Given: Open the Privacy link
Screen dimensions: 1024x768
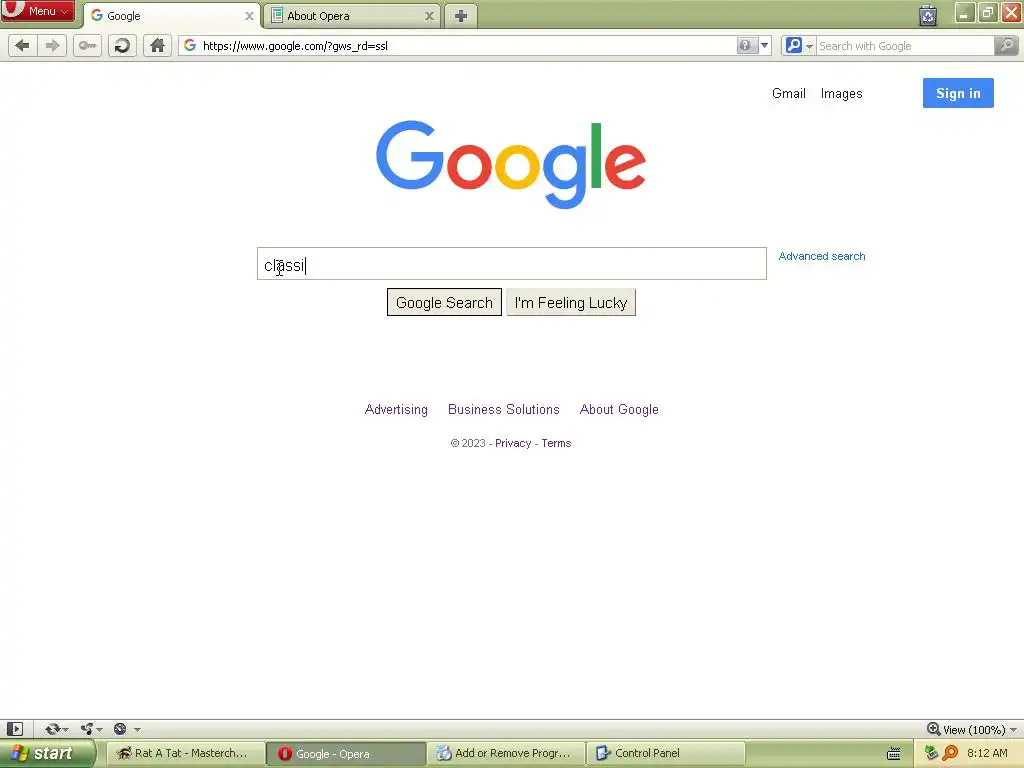Looking at the screenshot, I should (513, 443).
